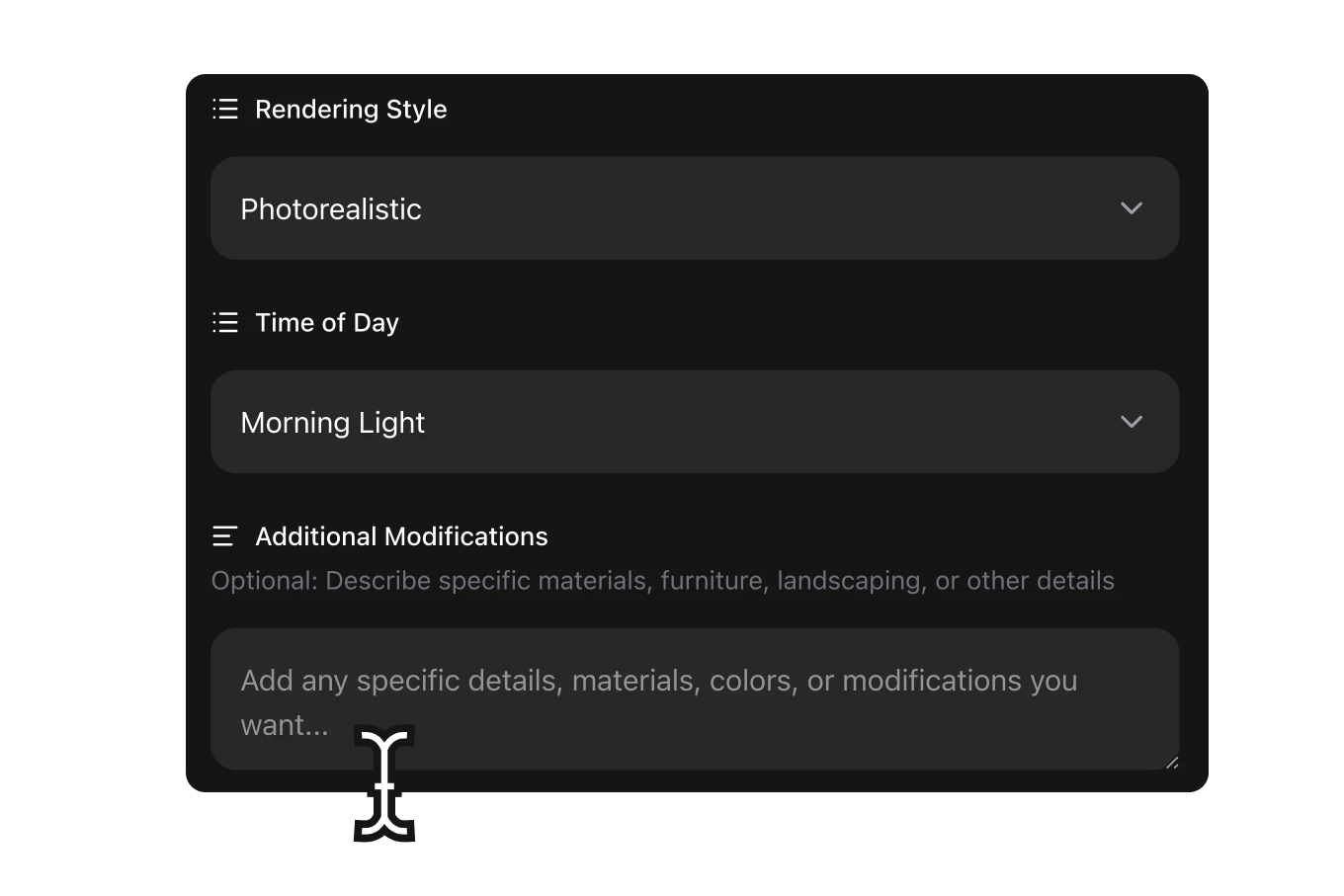This screenshot has width=1344, height=896.
Task: Click the "Additional Modifications" heading label
Action: pyautogui.click(x=401, y=536)
